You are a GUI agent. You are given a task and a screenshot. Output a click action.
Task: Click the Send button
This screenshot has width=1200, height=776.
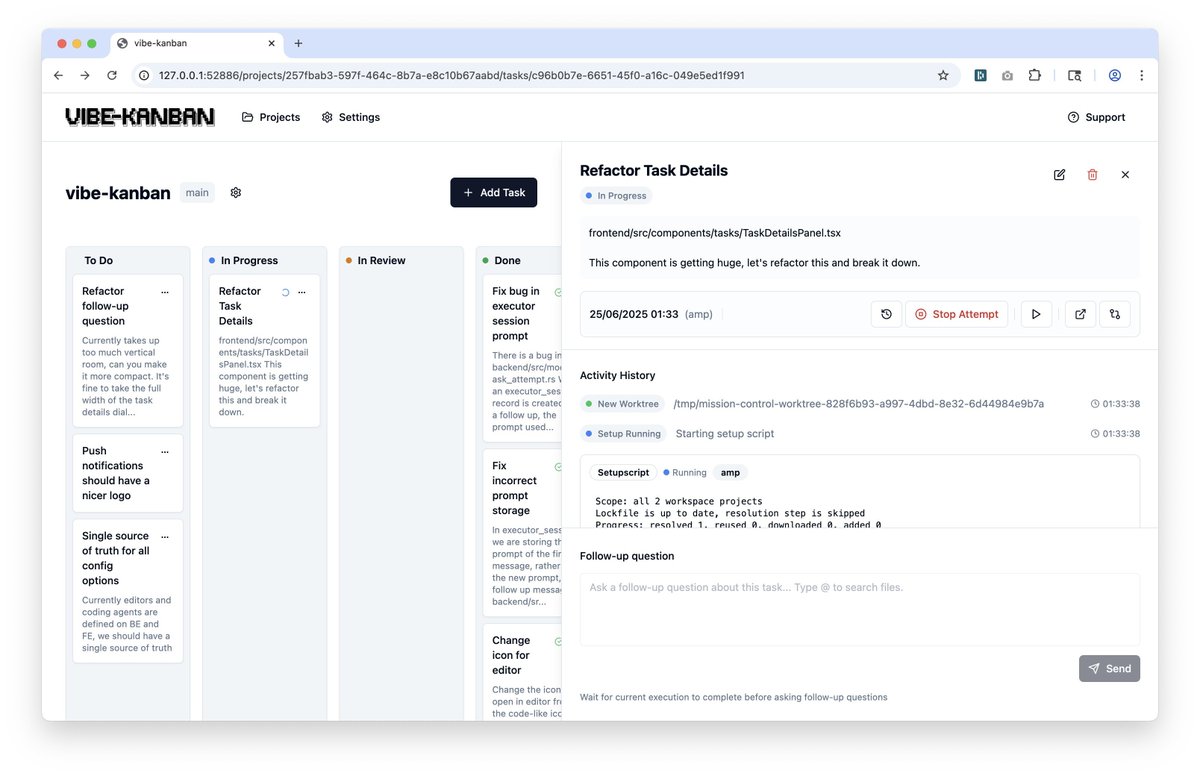pyautogui.click(x=1109, y=668)
